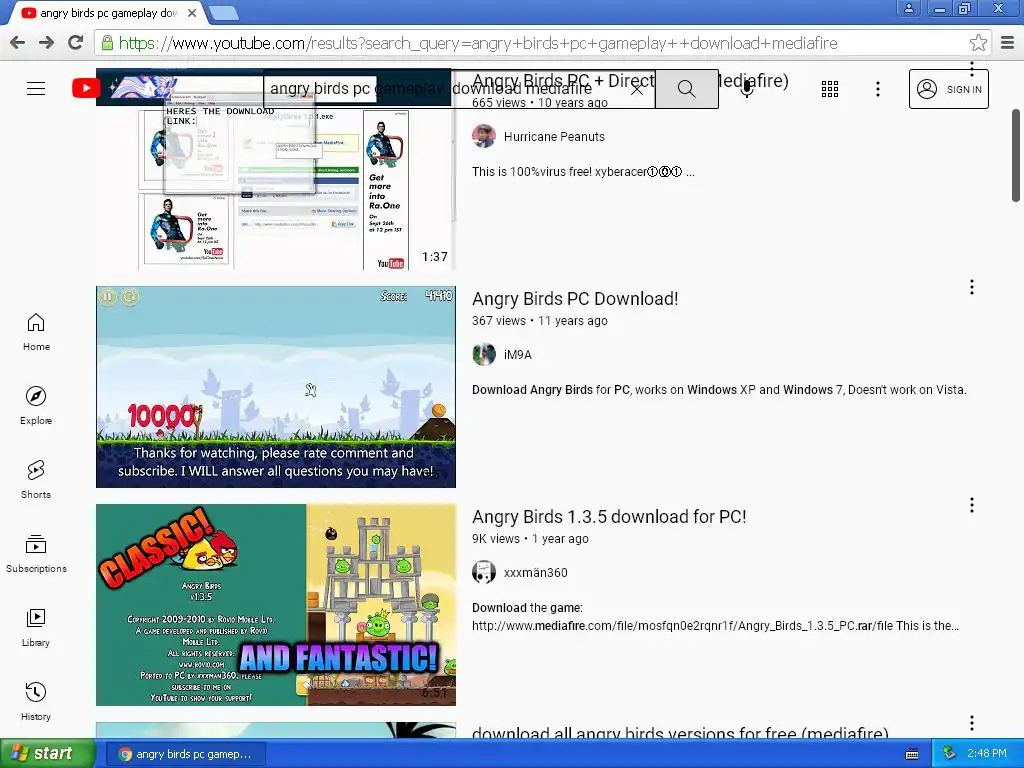The image size is (1024, 768).
Task: Open the 'Angry Birds PC Download!' video title
Action: click(575, 298)
